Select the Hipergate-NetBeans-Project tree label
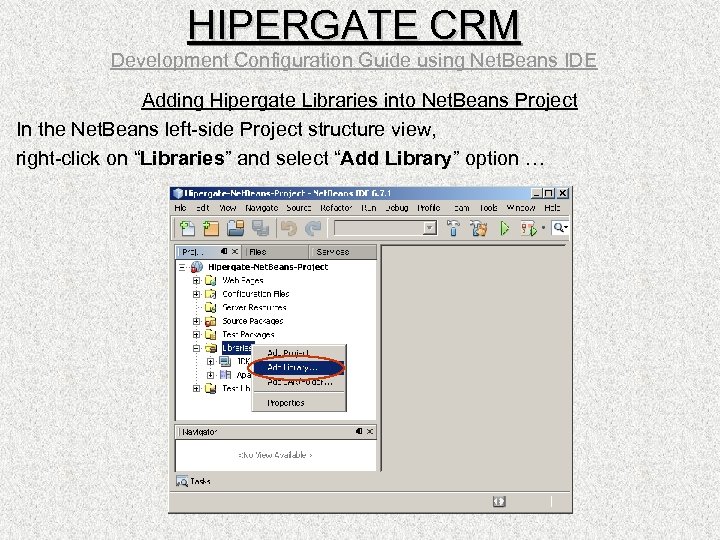Viewport: 720px width, 540px height. 268,267
